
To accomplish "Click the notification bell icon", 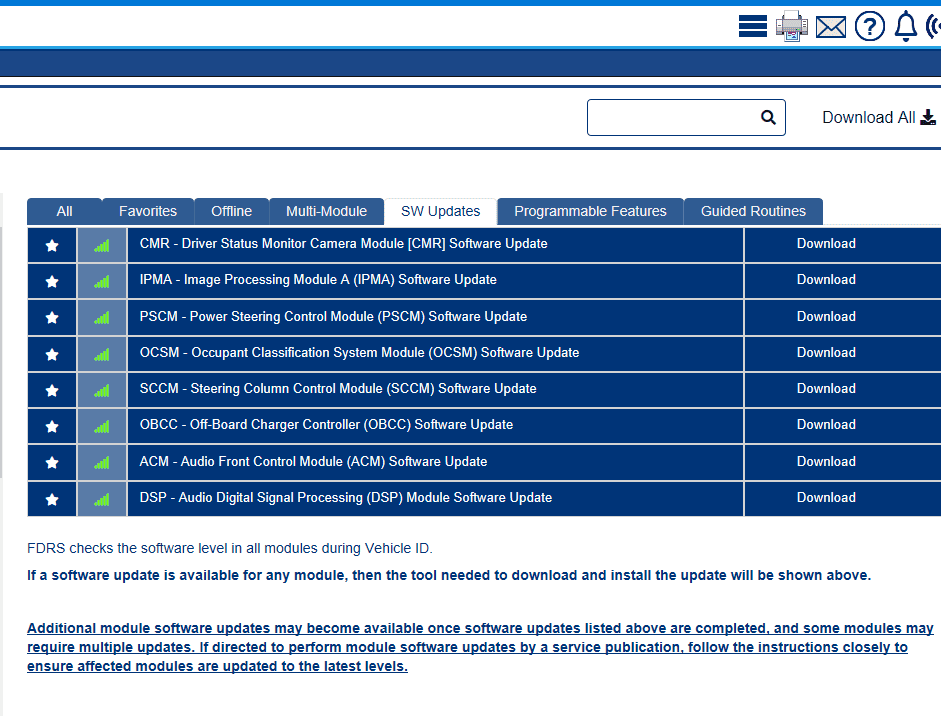I will point(905,26).
